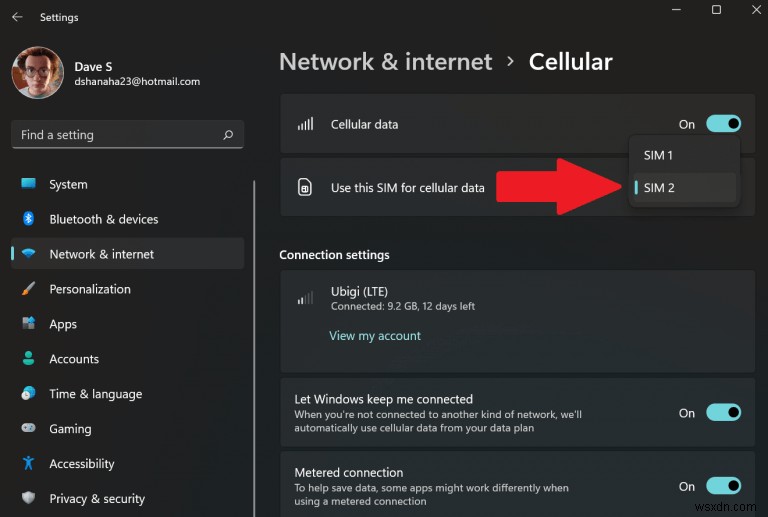Toggle the Metered connection switch
Screen dimensions: 768x517
(x=723, y=486)
